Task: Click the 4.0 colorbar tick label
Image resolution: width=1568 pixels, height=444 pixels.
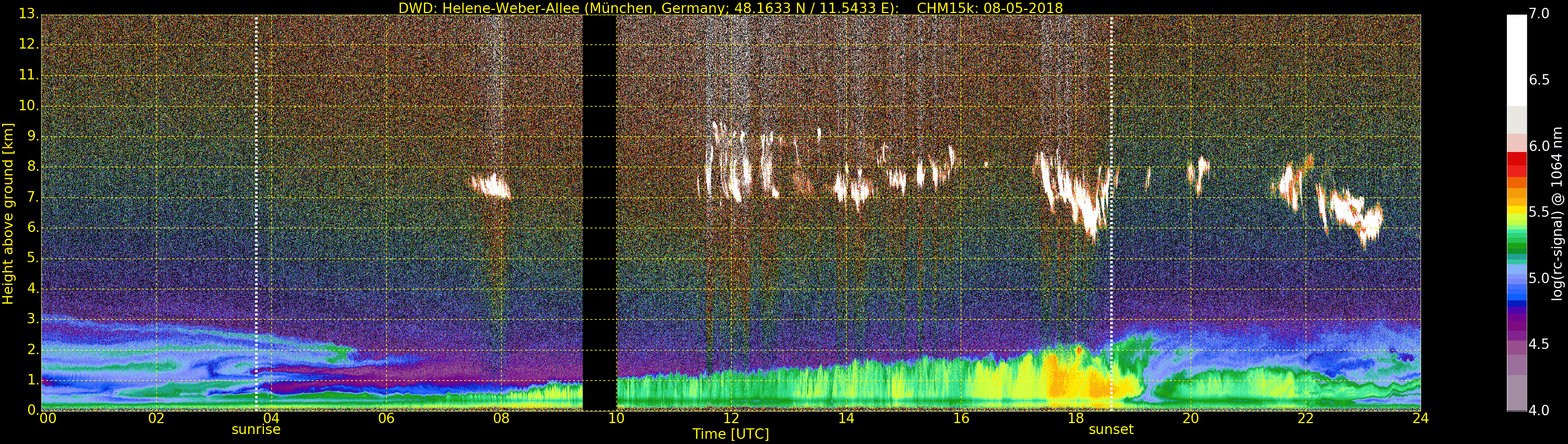Action: [1540, 411]
